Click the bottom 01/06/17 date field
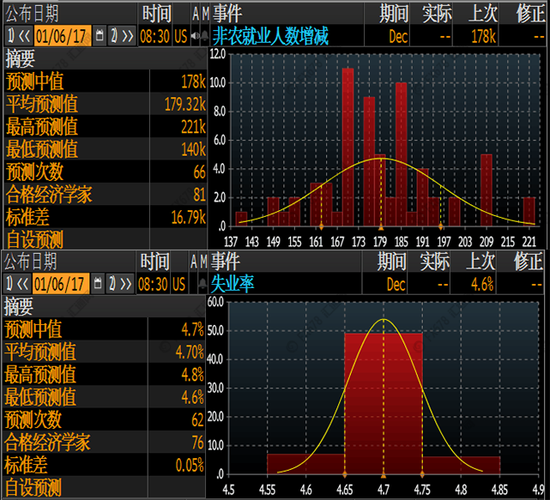The image size is (550, 500). point(61,284)
